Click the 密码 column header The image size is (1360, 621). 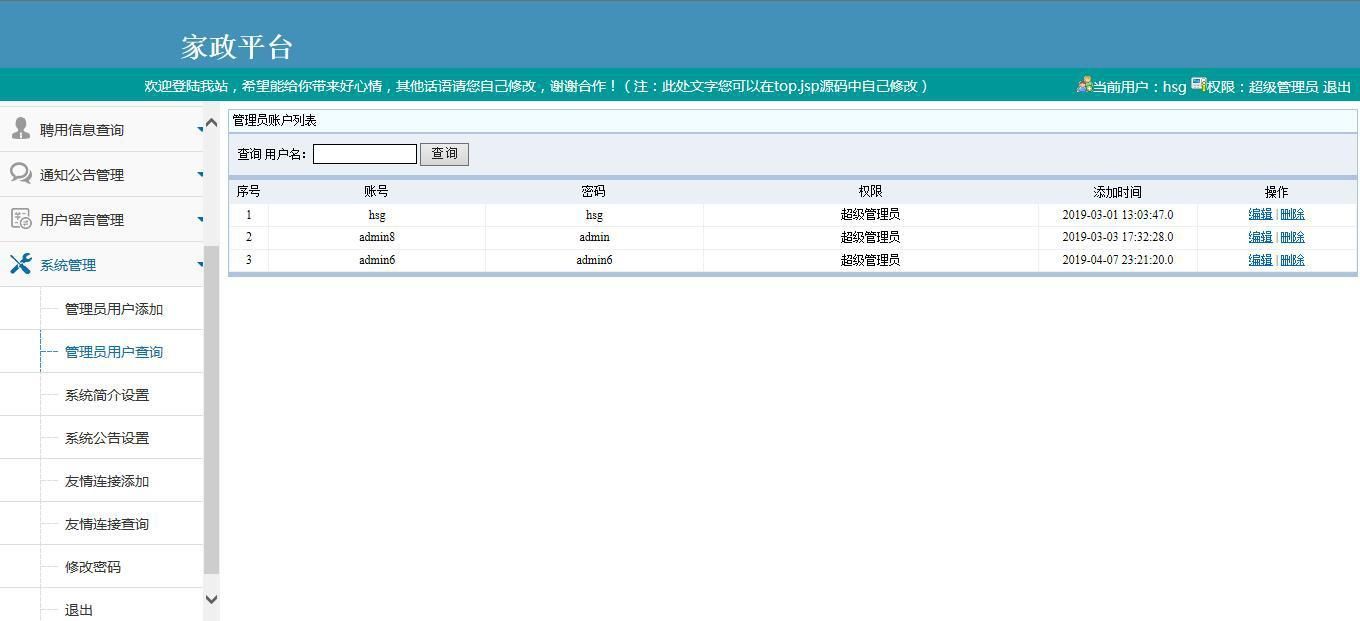pyautogui.click(x=593, y=191)
